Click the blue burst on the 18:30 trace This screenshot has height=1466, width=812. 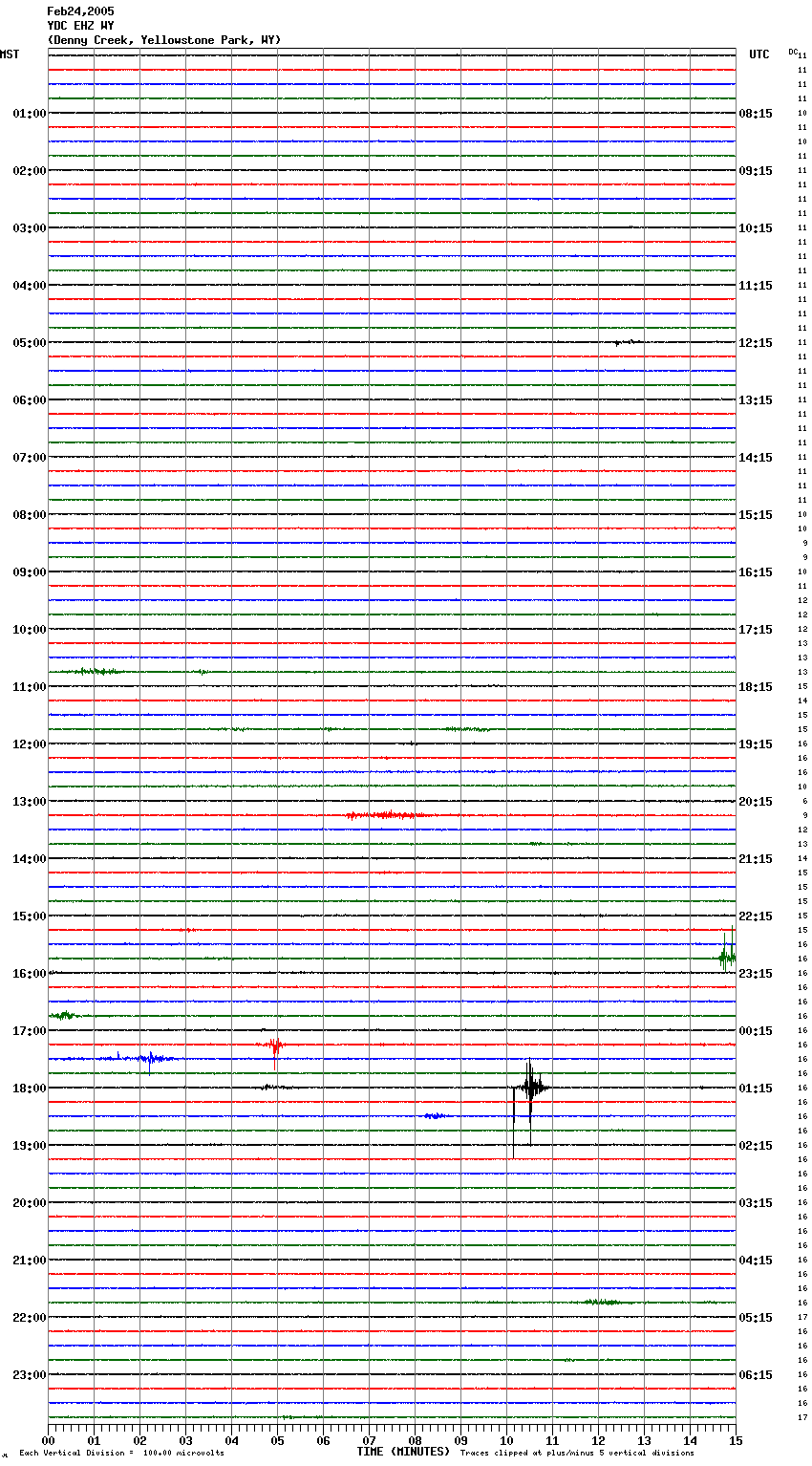tap(435, 1116)
